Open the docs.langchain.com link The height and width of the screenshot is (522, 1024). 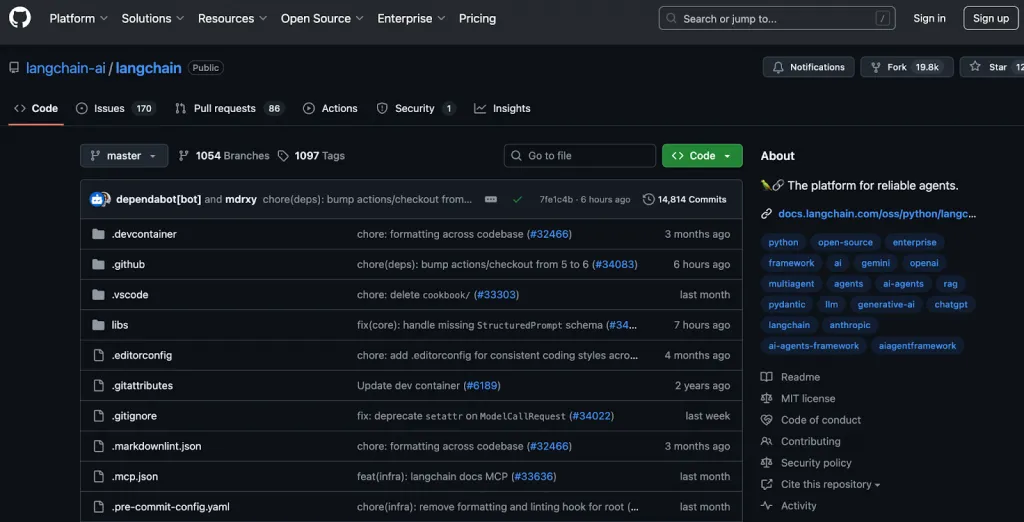[876, 214]
